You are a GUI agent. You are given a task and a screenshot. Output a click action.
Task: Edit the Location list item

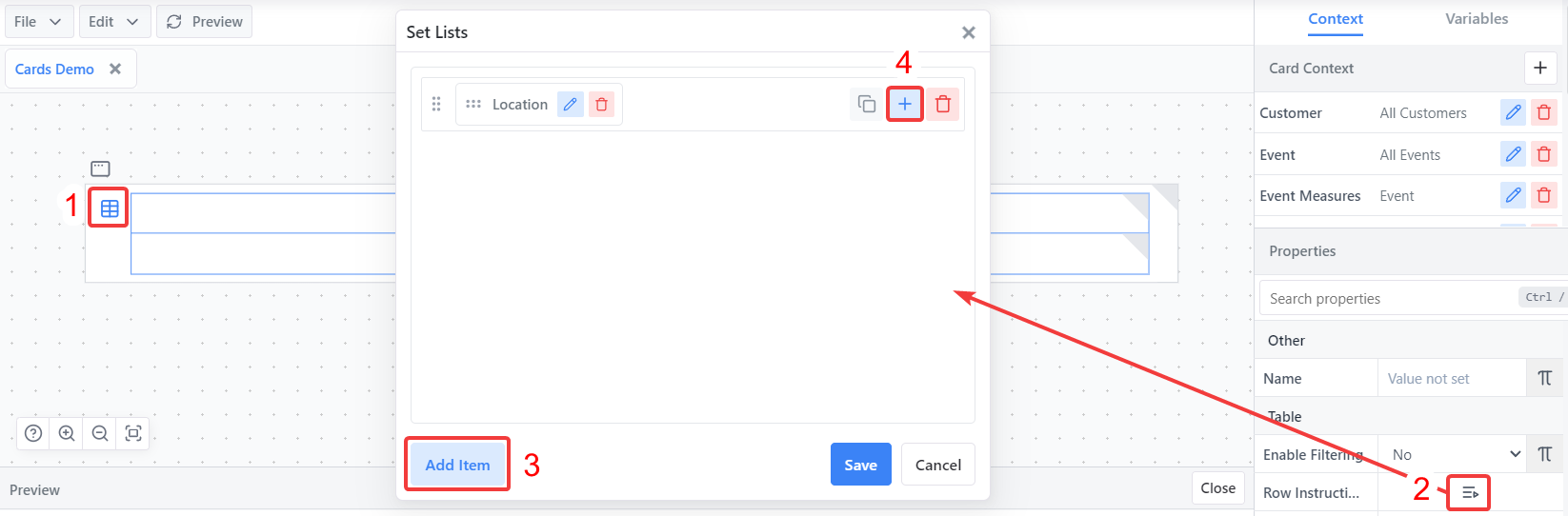tap(571, 105)
